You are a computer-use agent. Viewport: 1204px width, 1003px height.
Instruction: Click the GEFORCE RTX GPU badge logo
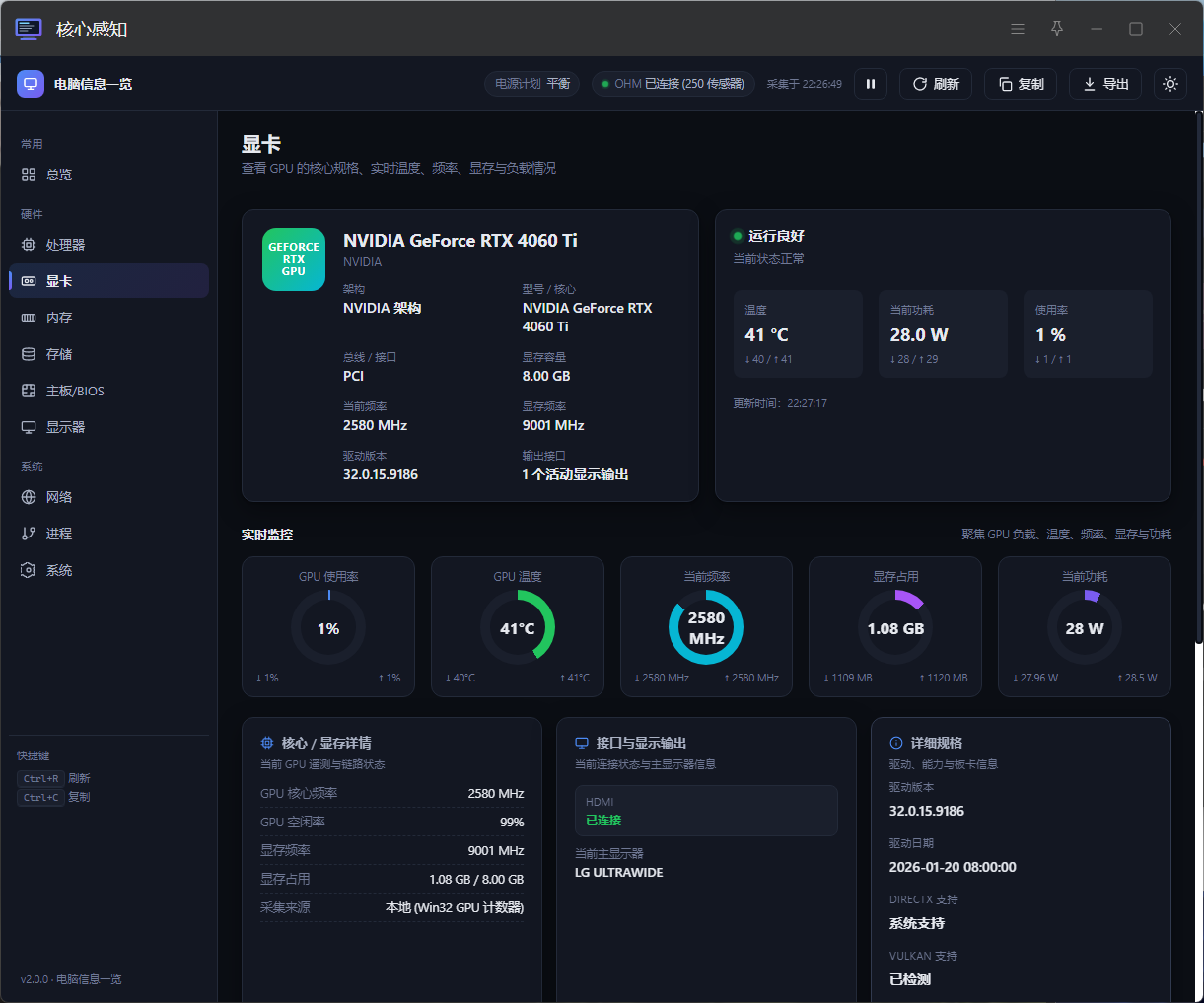click(x=294, y=259)
